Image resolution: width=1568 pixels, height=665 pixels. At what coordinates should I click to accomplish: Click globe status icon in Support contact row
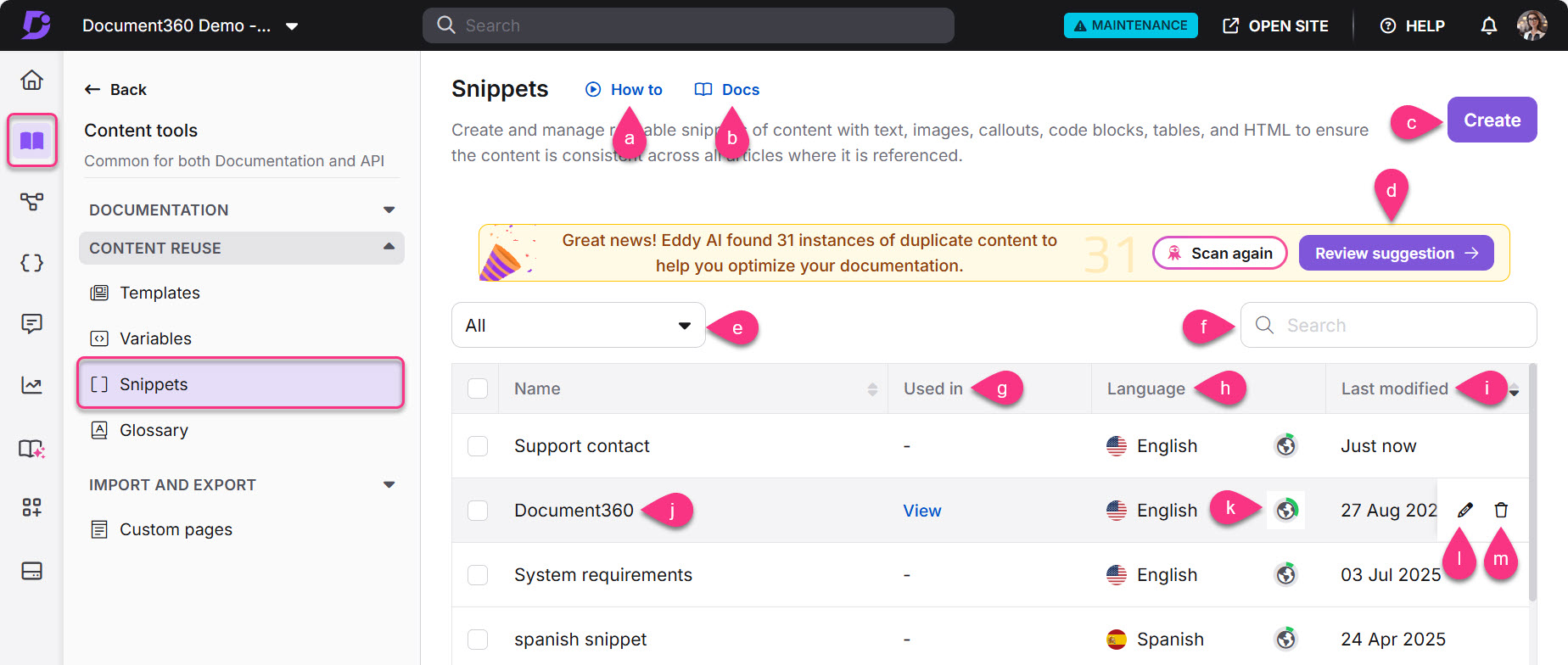click(1285, 445)
